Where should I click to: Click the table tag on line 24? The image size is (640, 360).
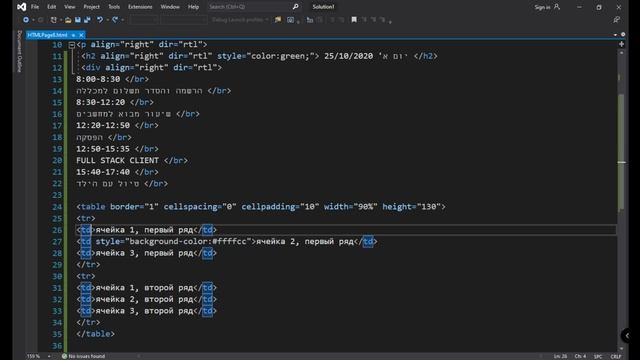coord(93,207)
